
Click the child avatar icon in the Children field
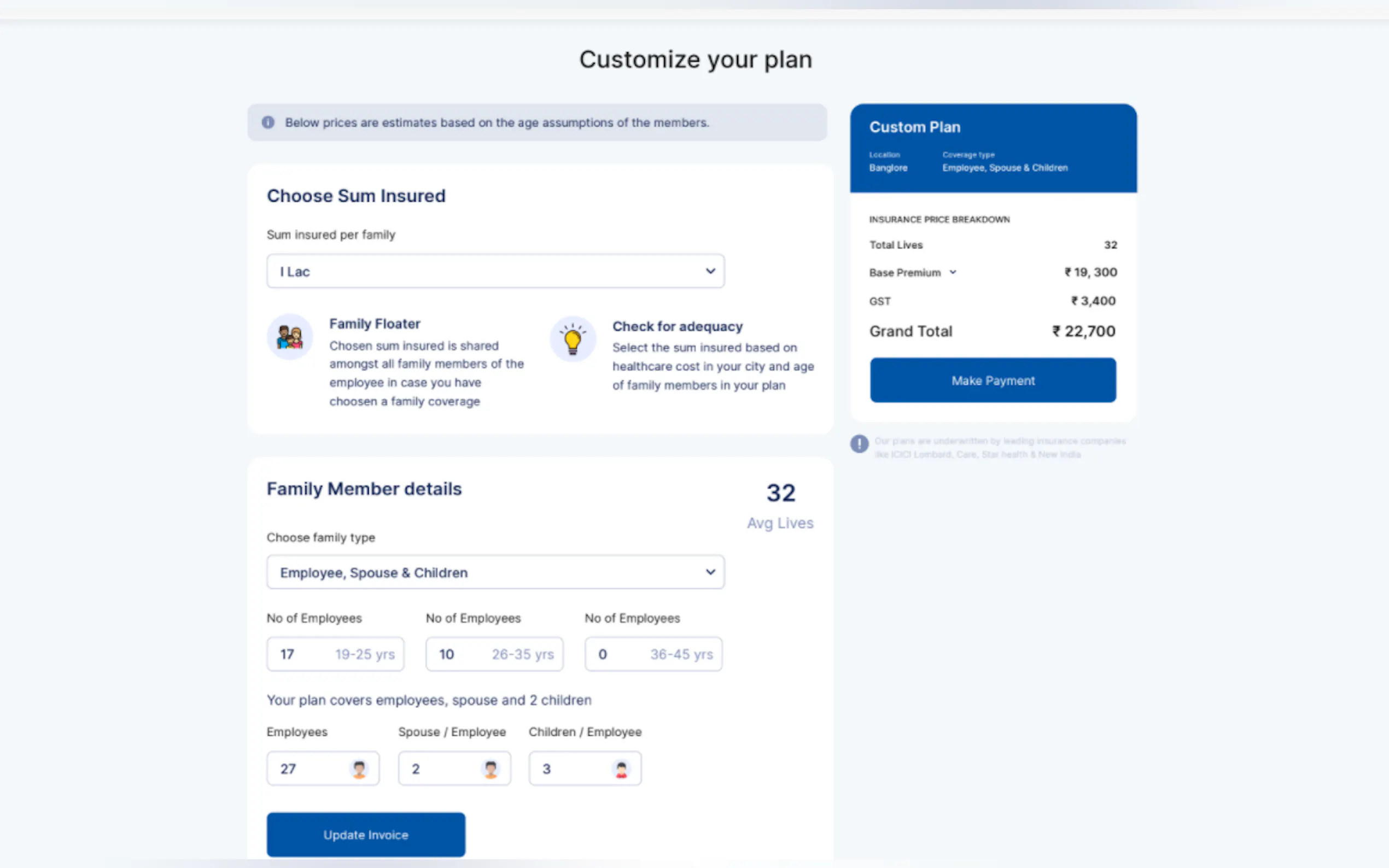(621, 769)
